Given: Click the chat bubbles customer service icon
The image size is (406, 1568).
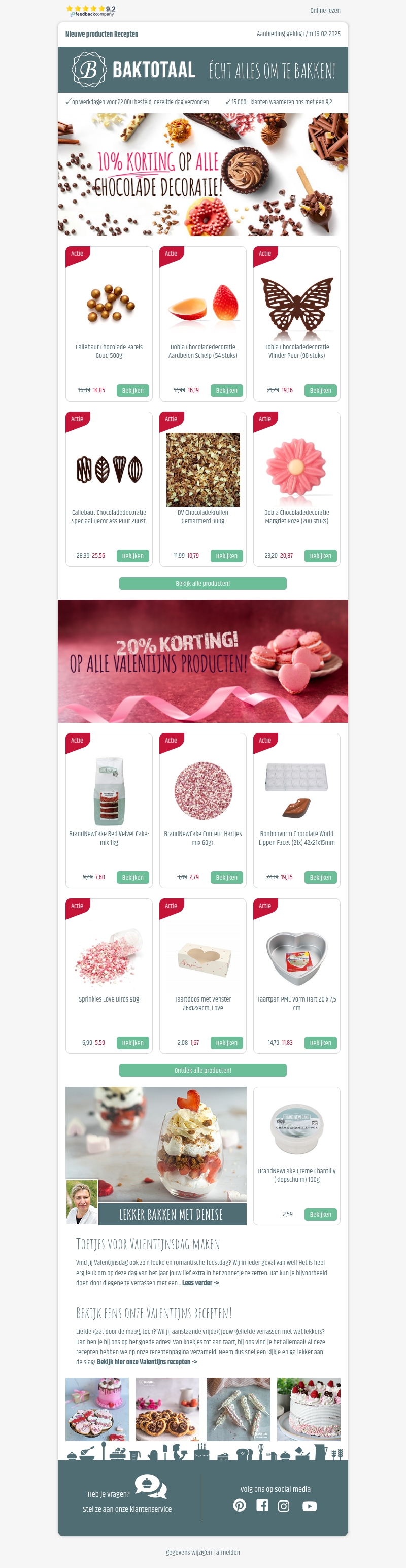Looking at the screenshot, I should [150, 1486].
